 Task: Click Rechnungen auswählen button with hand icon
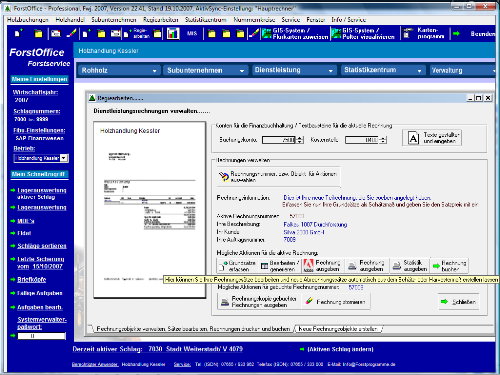click(x=278, y=177)
